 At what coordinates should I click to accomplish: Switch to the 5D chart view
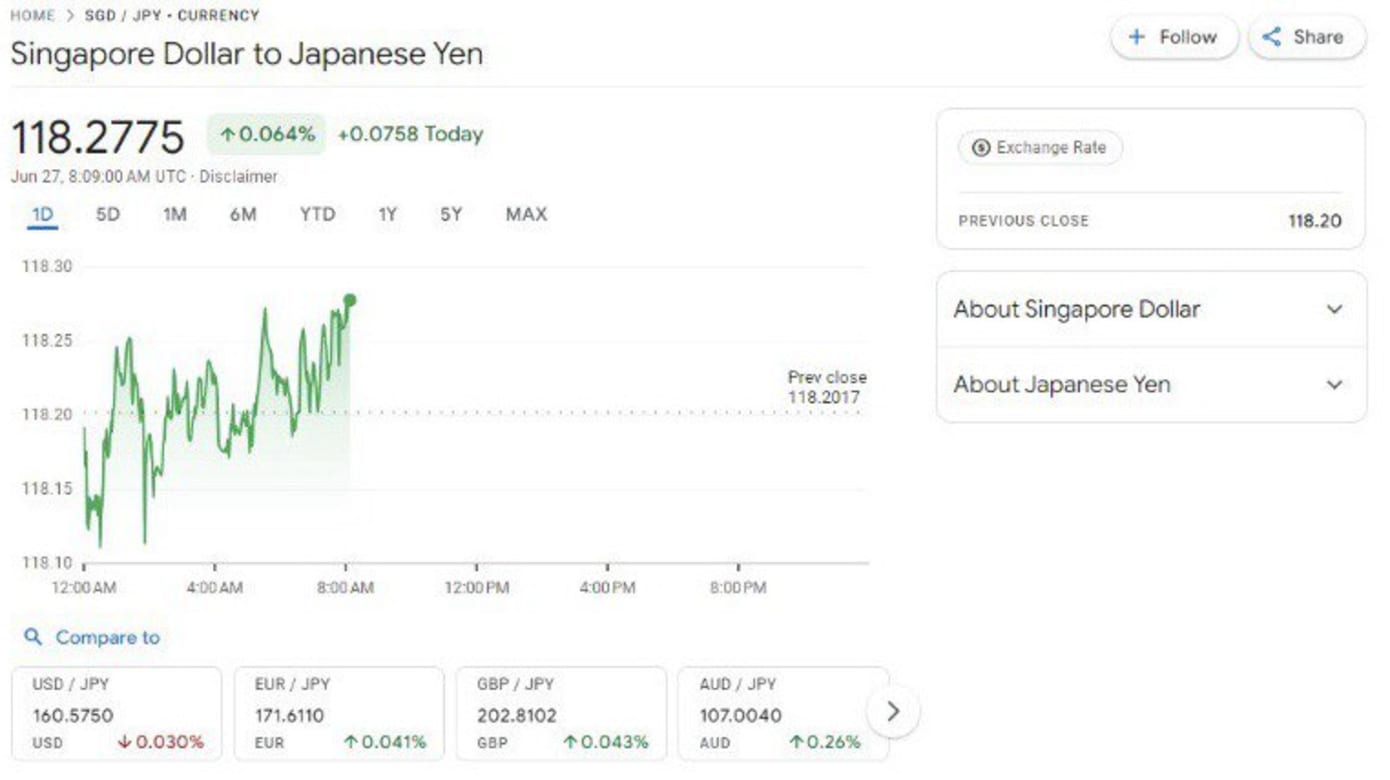coord(108,214)
